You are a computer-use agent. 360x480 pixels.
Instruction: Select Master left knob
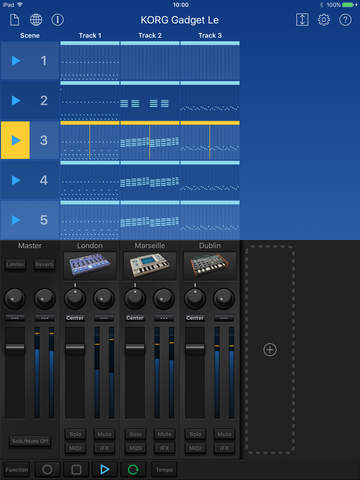[x=15, y=299]
